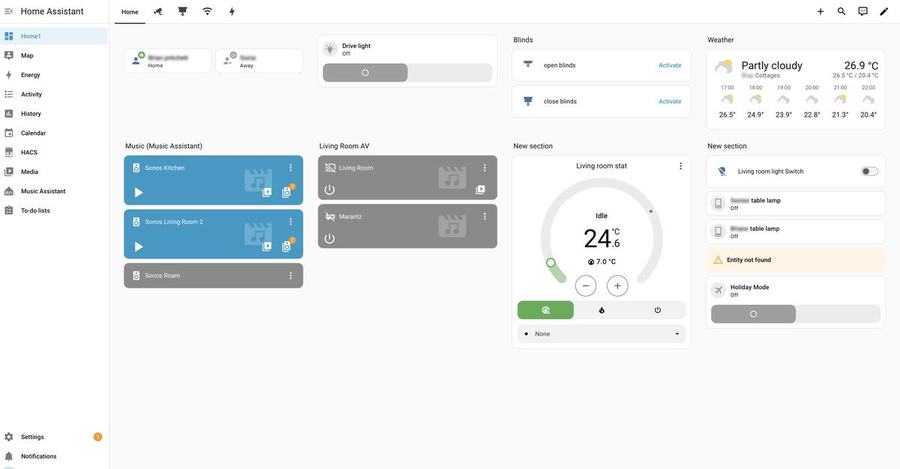Click the Music Assistant sidebar icon
Screen dimensions: 900x469
[9, 191]
